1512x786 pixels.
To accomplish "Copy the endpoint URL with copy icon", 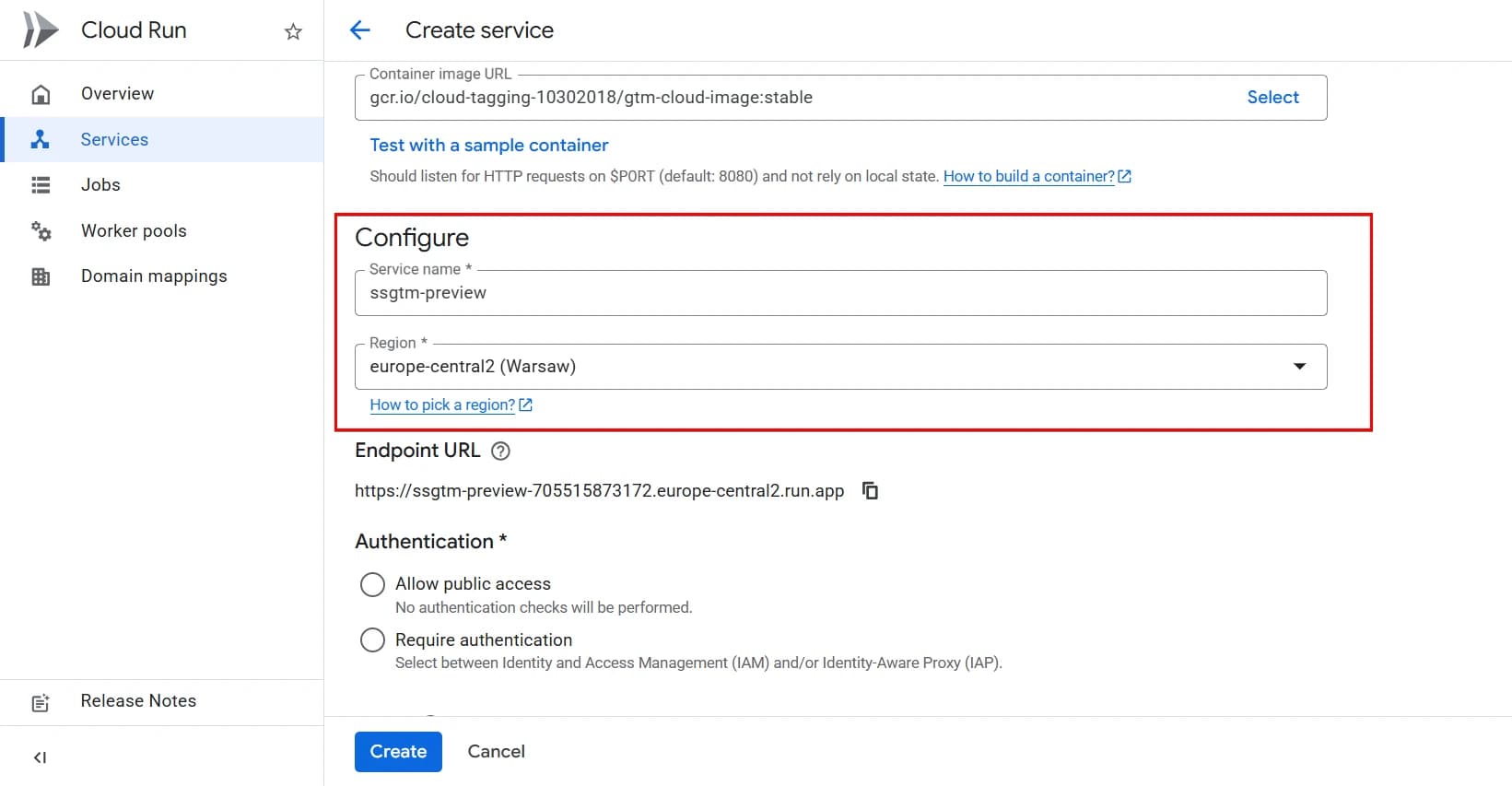I will 870,490.
